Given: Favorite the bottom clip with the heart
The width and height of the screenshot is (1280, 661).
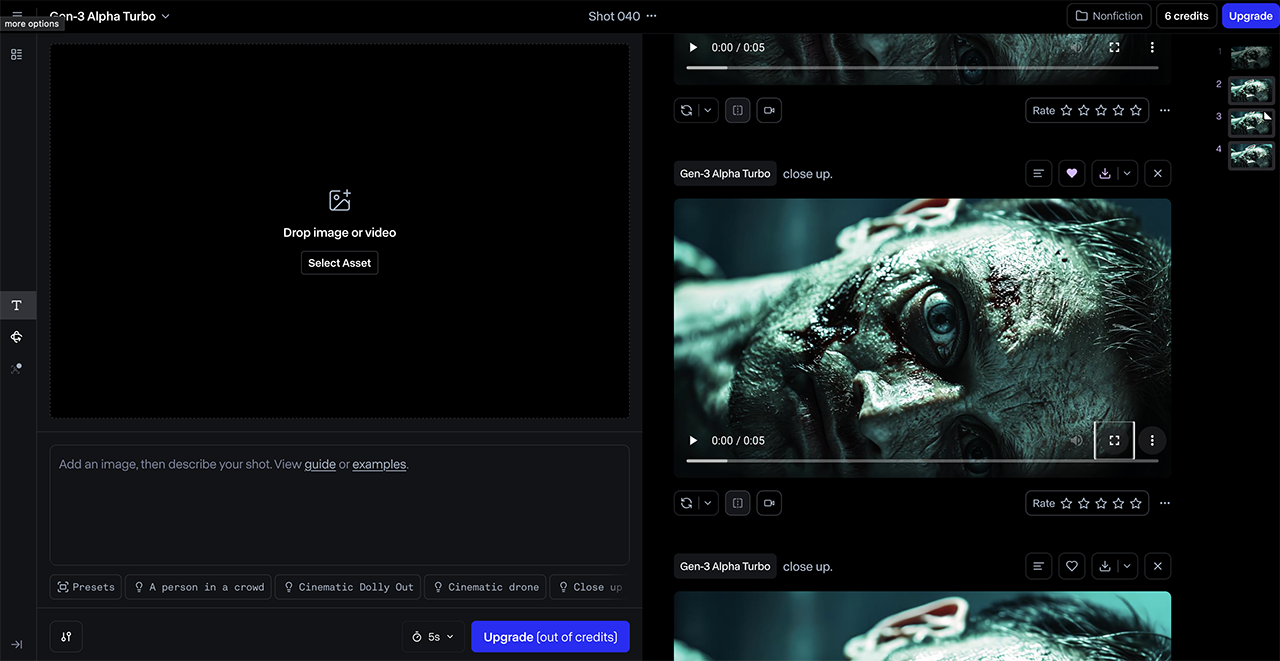Looking at the screenshot, I should tap(1072, 566).
